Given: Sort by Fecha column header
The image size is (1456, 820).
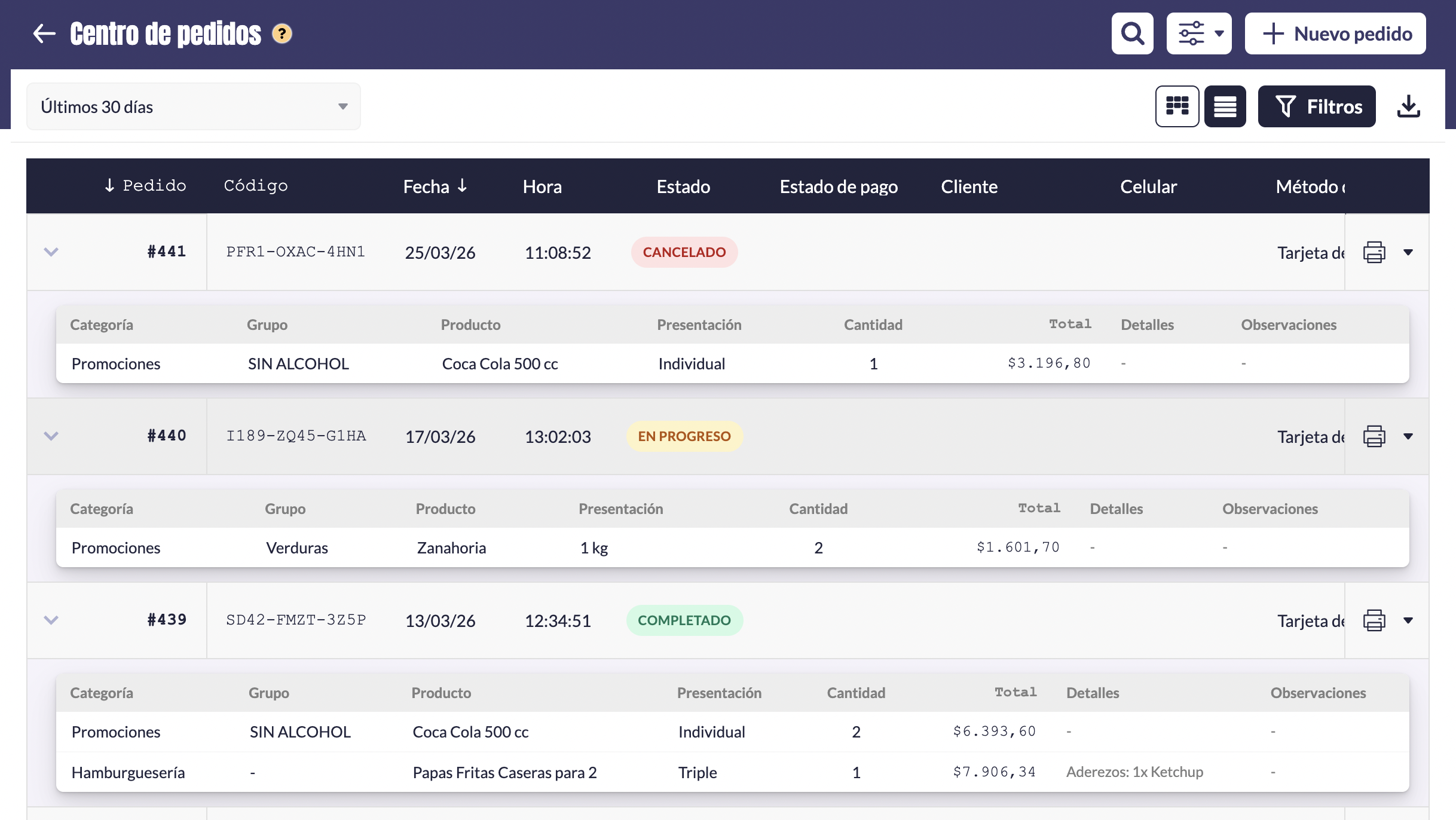Looking at the screenshot, I should [435, 186].
